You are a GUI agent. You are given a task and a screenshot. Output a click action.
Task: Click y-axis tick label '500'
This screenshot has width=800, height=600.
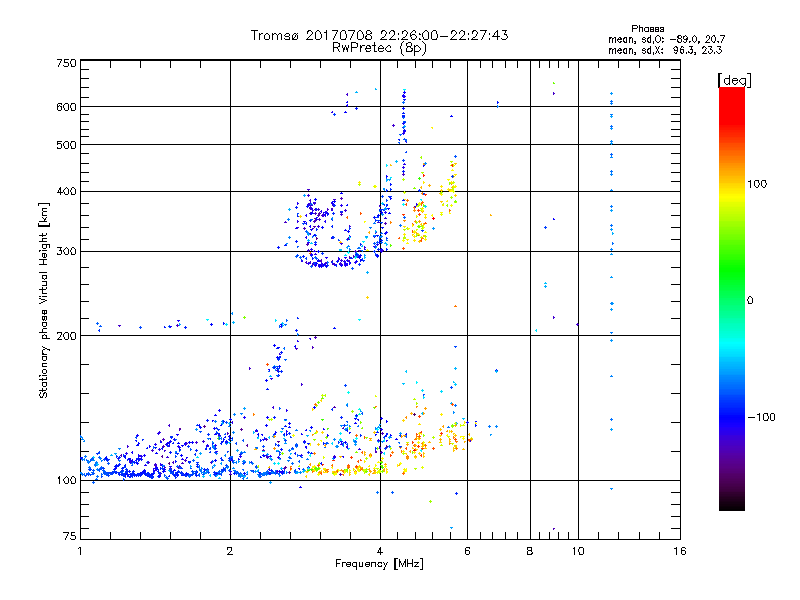pos(66,145)
